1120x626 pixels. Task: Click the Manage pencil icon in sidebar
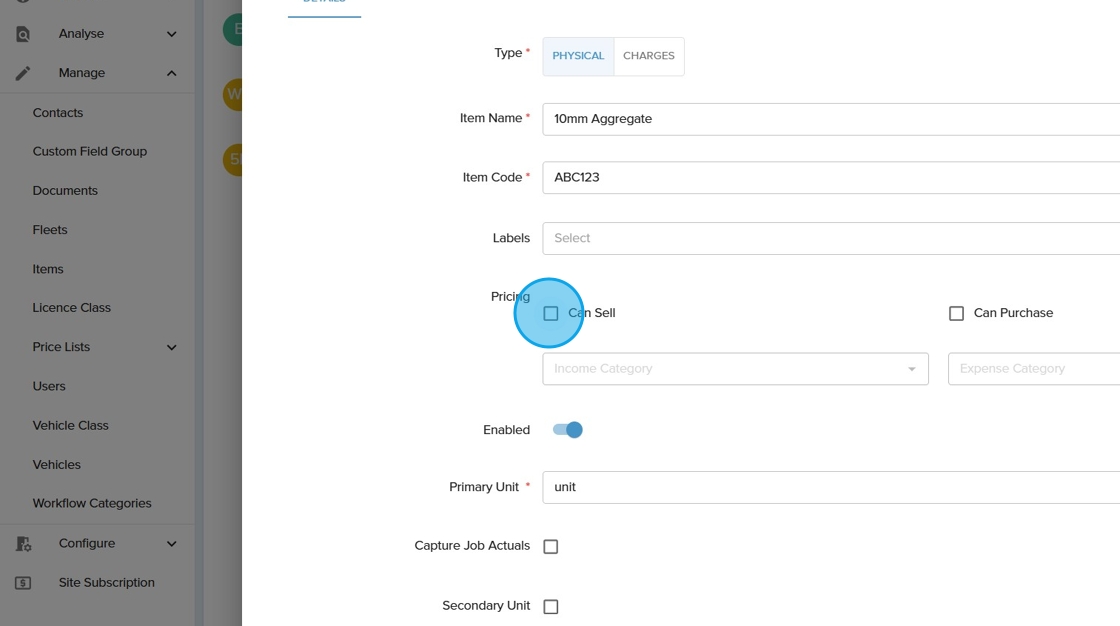[x=23, y=73]
